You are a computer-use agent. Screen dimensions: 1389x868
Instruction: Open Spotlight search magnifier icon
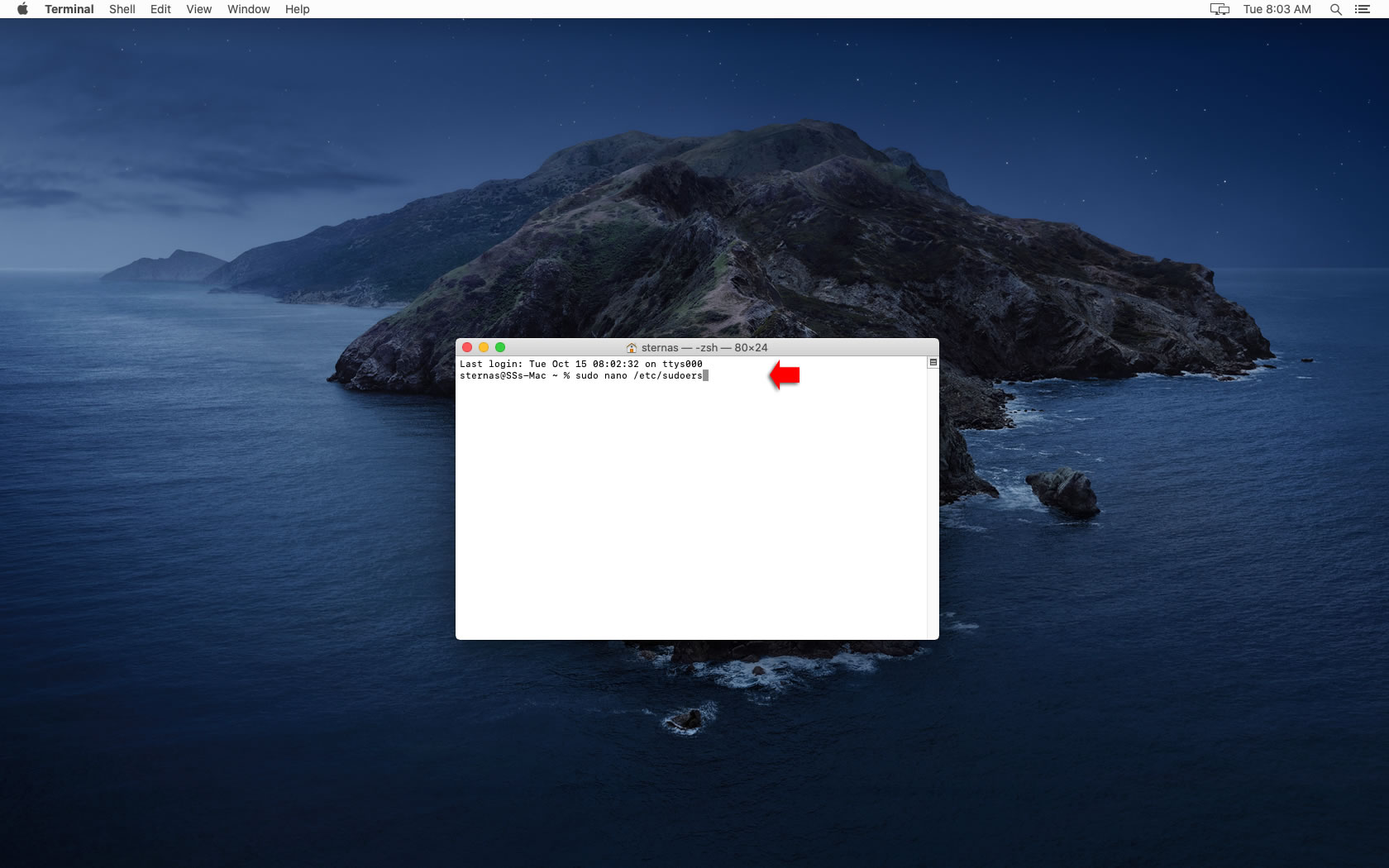(1335, 9)
